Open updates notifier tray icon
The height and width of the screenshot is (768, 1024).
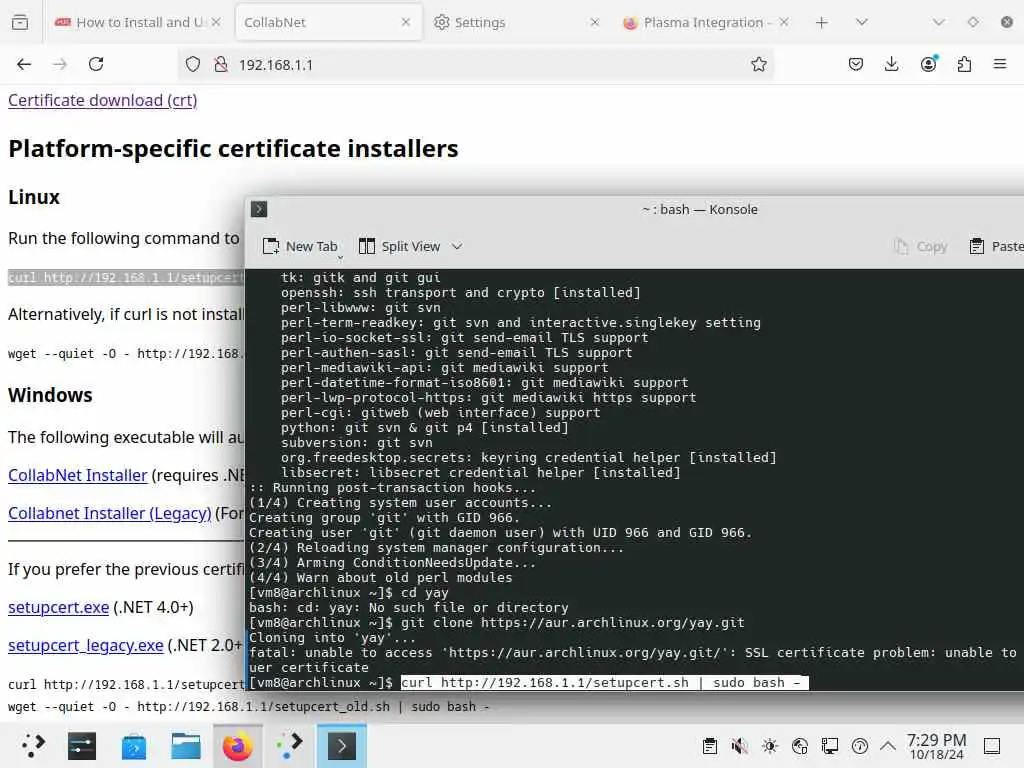coord(860,746)
